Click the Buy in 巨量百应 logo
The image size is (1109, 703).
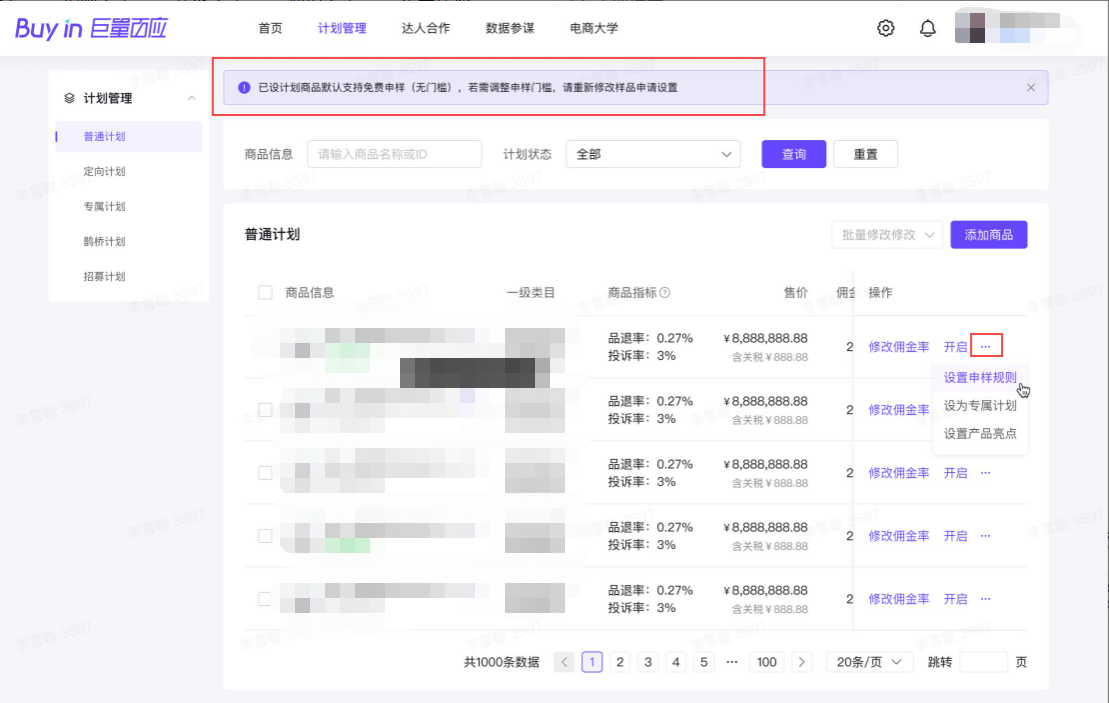pos(91,28)
